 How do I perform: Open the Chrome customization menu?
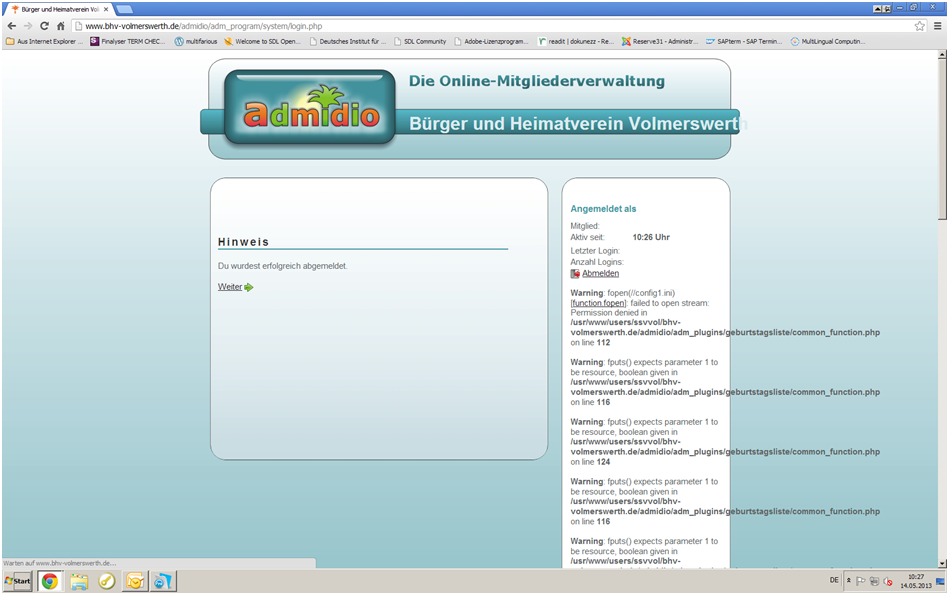click(x=937, y=25)
